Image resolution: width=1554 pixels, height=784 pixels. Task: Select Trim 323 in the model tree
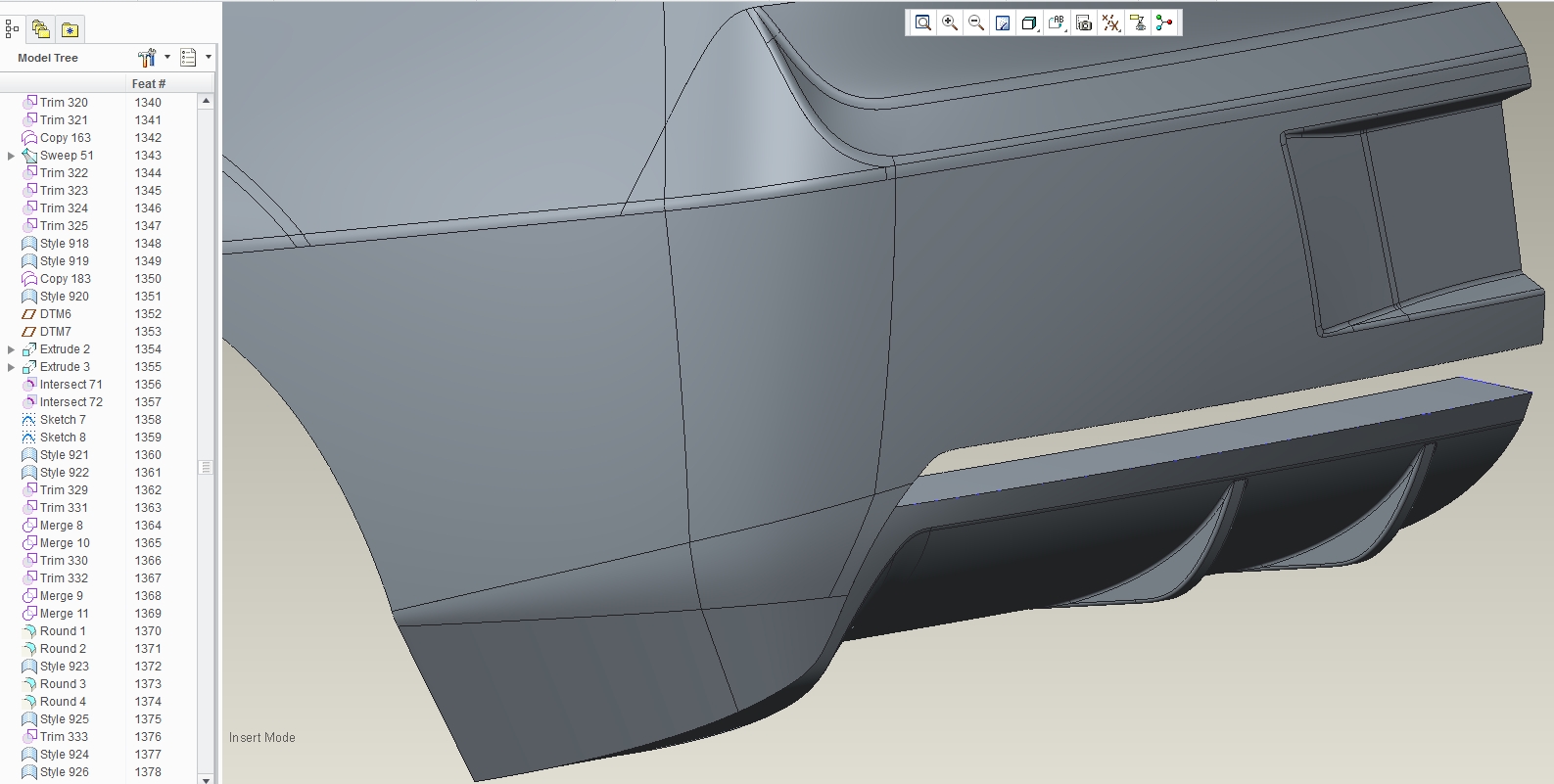64,191
